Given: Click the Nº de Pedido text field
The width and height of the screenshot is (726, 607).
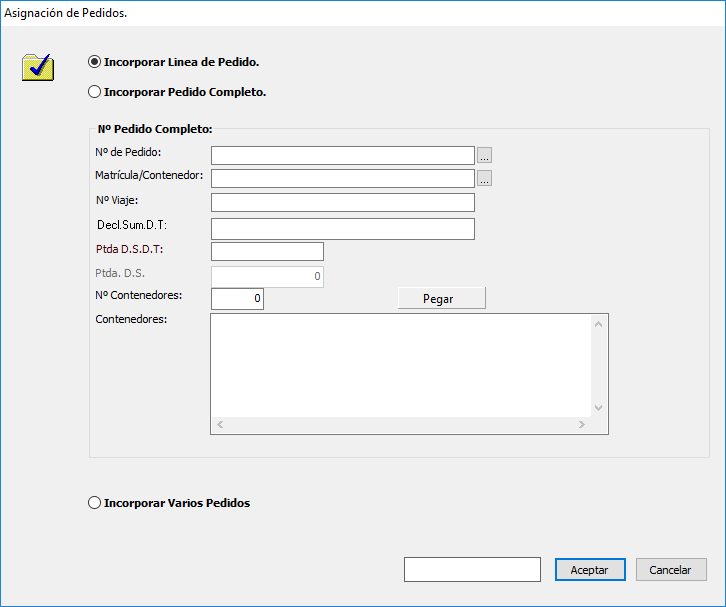Looking at the screenshot, I should [342, 155].
